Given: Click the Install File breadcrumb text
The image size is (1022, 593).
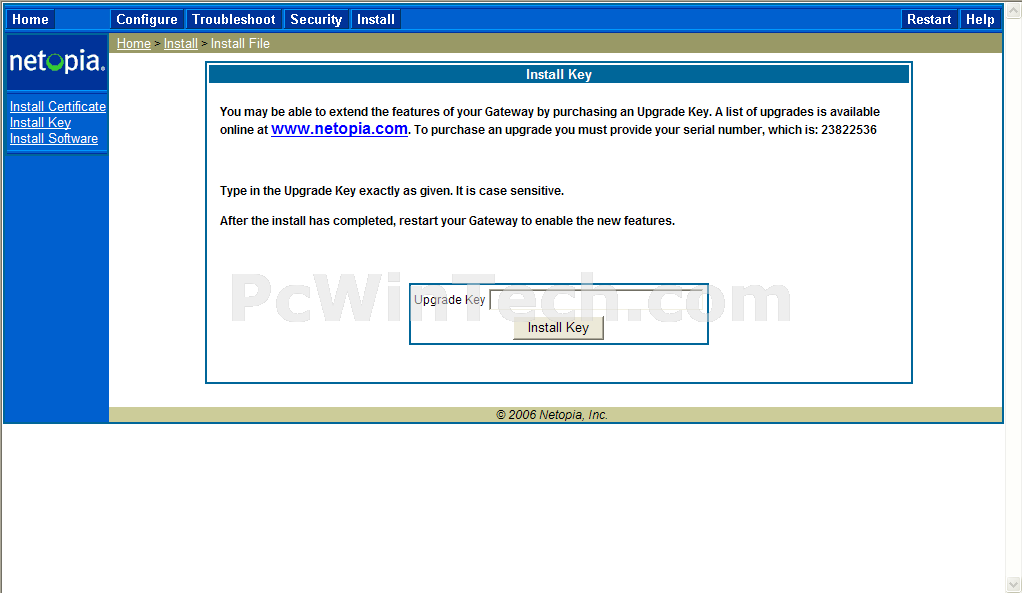Looking at the screenshot, I should 240,44.
